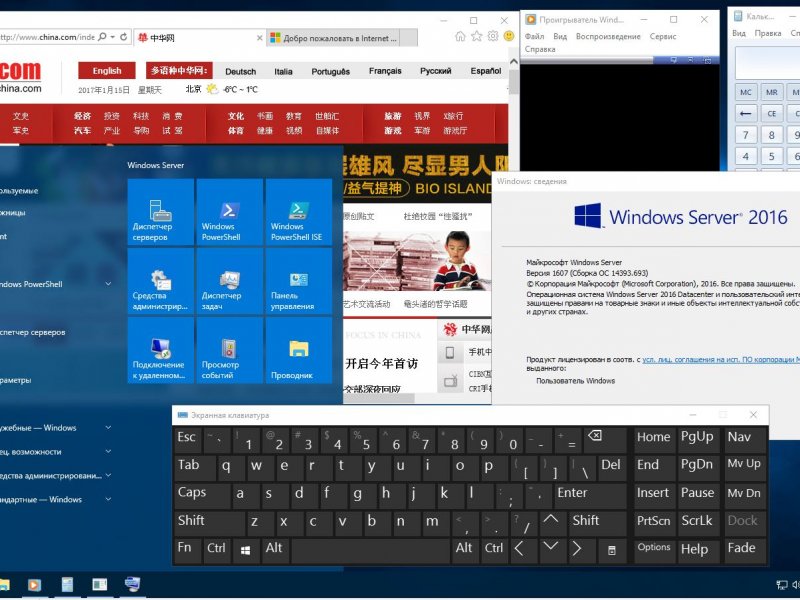Click Backspace key on on-screen keyboard
This screenshot has height=600, width=800.
tap(607, 439)
